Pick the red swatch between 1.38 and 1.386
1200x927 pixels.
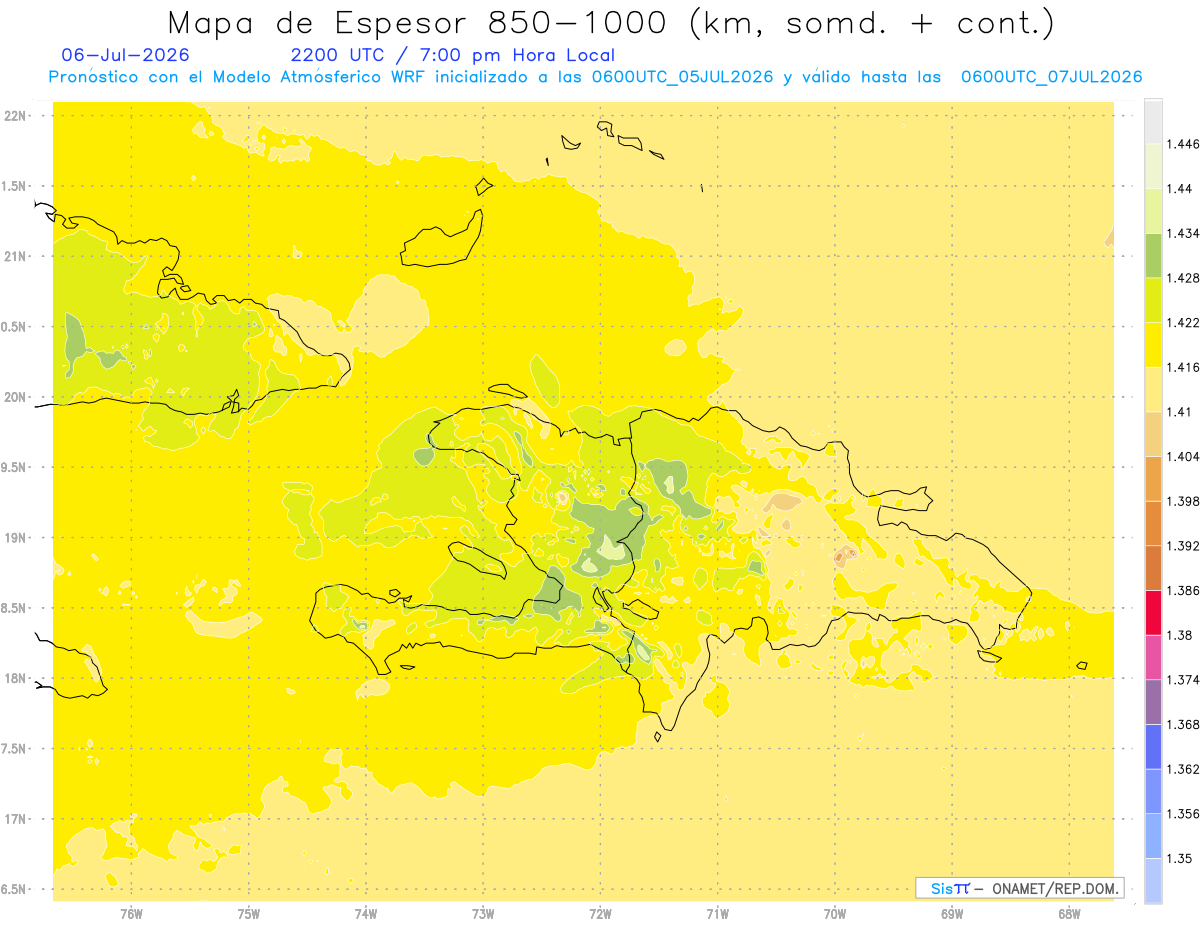[1153, 613]
